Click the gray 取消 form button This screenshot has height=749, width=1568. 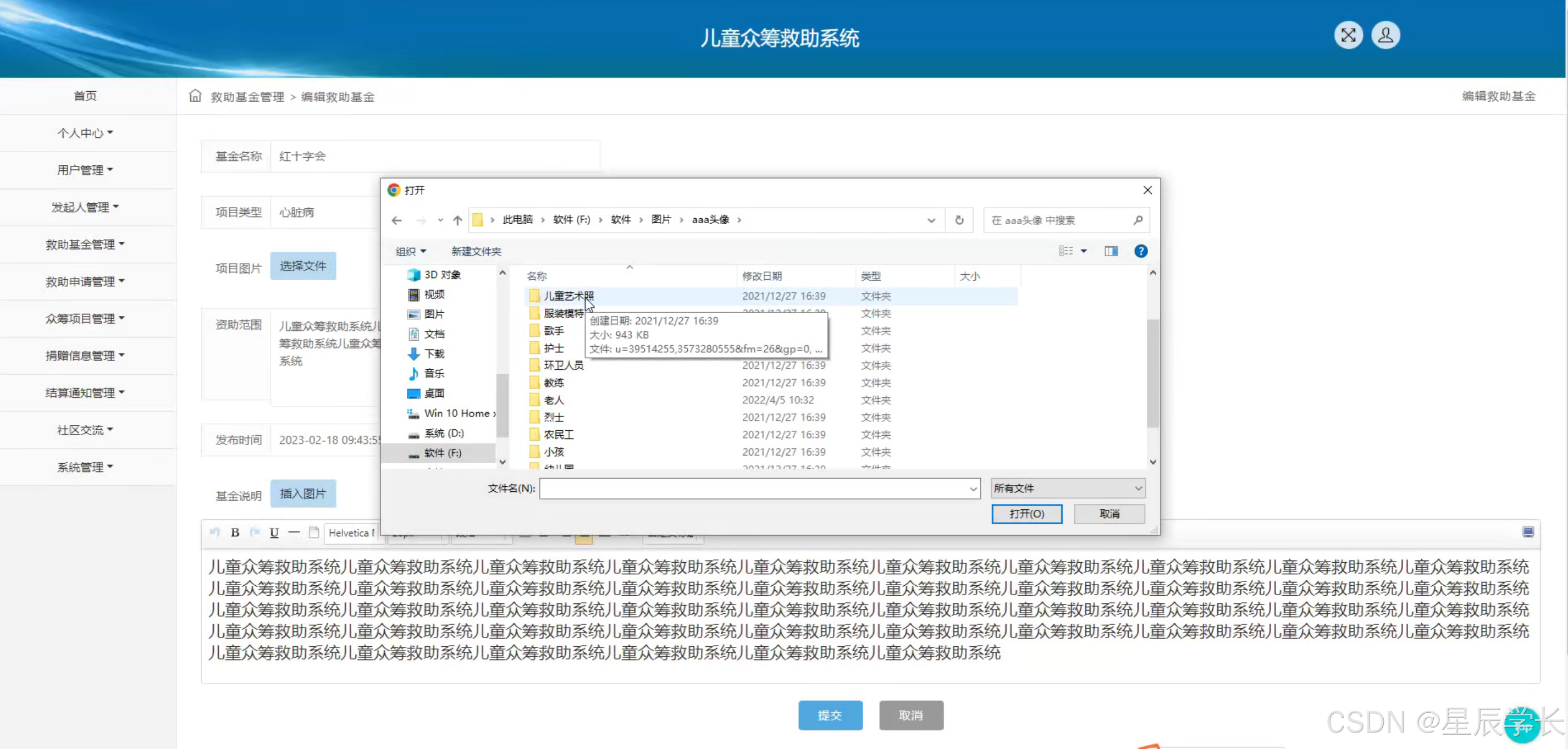click(910, 715)
